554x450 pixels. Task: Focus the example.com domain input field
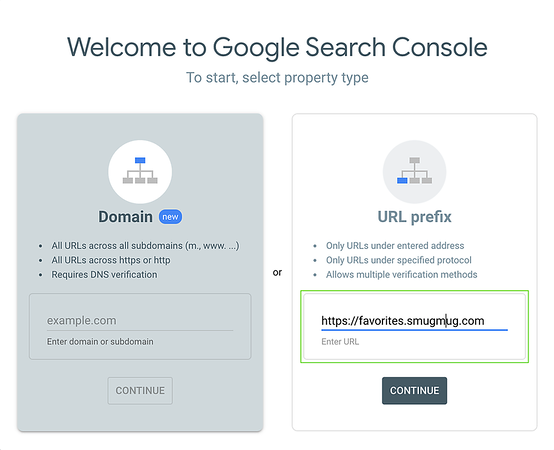coord(140,321)
